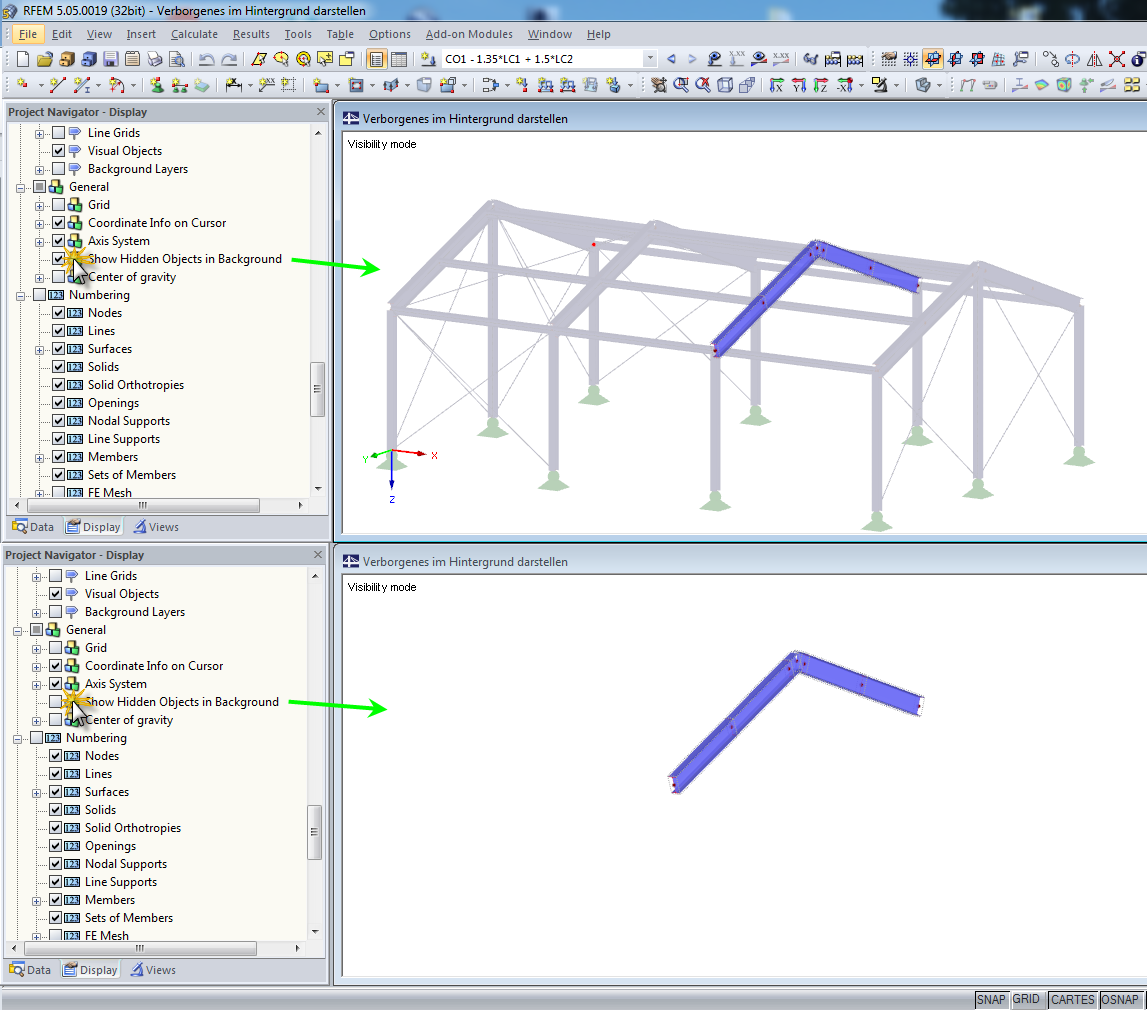
Task: Open the Add-on Modules menu
Action: (469, 34)
